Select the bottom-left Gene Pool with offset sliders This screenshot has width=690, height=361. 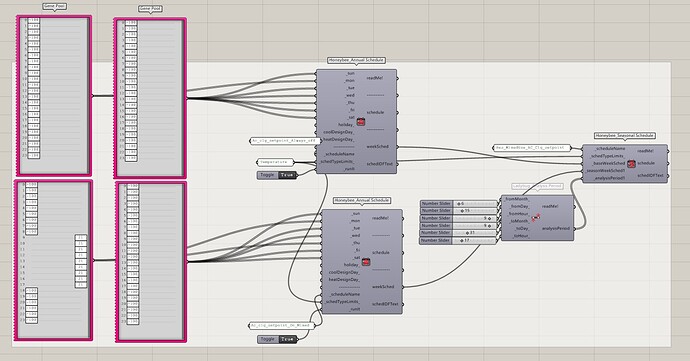(54, 260)
